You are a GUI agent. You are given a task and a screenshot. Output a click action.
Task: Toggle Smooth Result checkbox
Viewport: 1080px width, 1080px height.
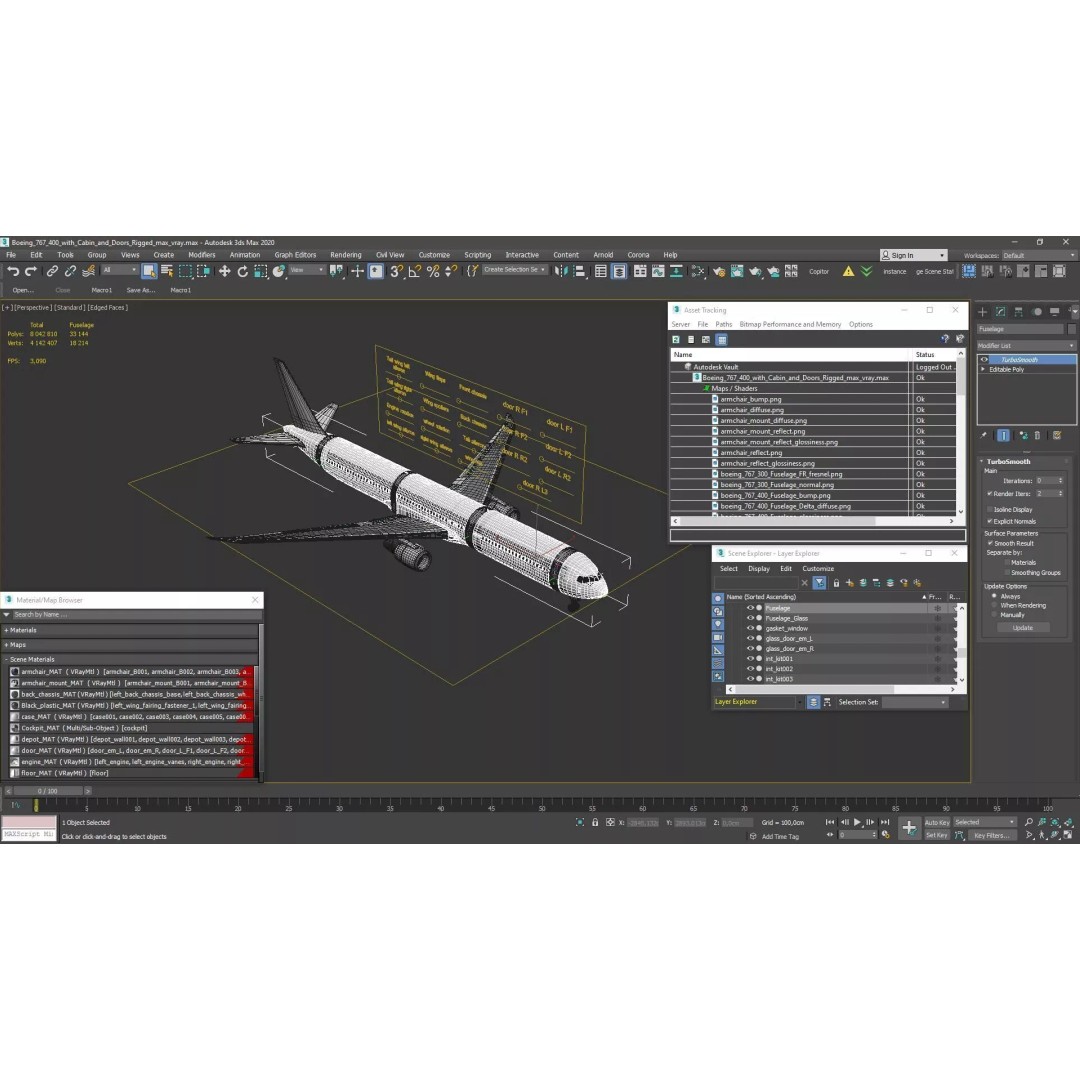pyautogui.click(x=990, y=543)
